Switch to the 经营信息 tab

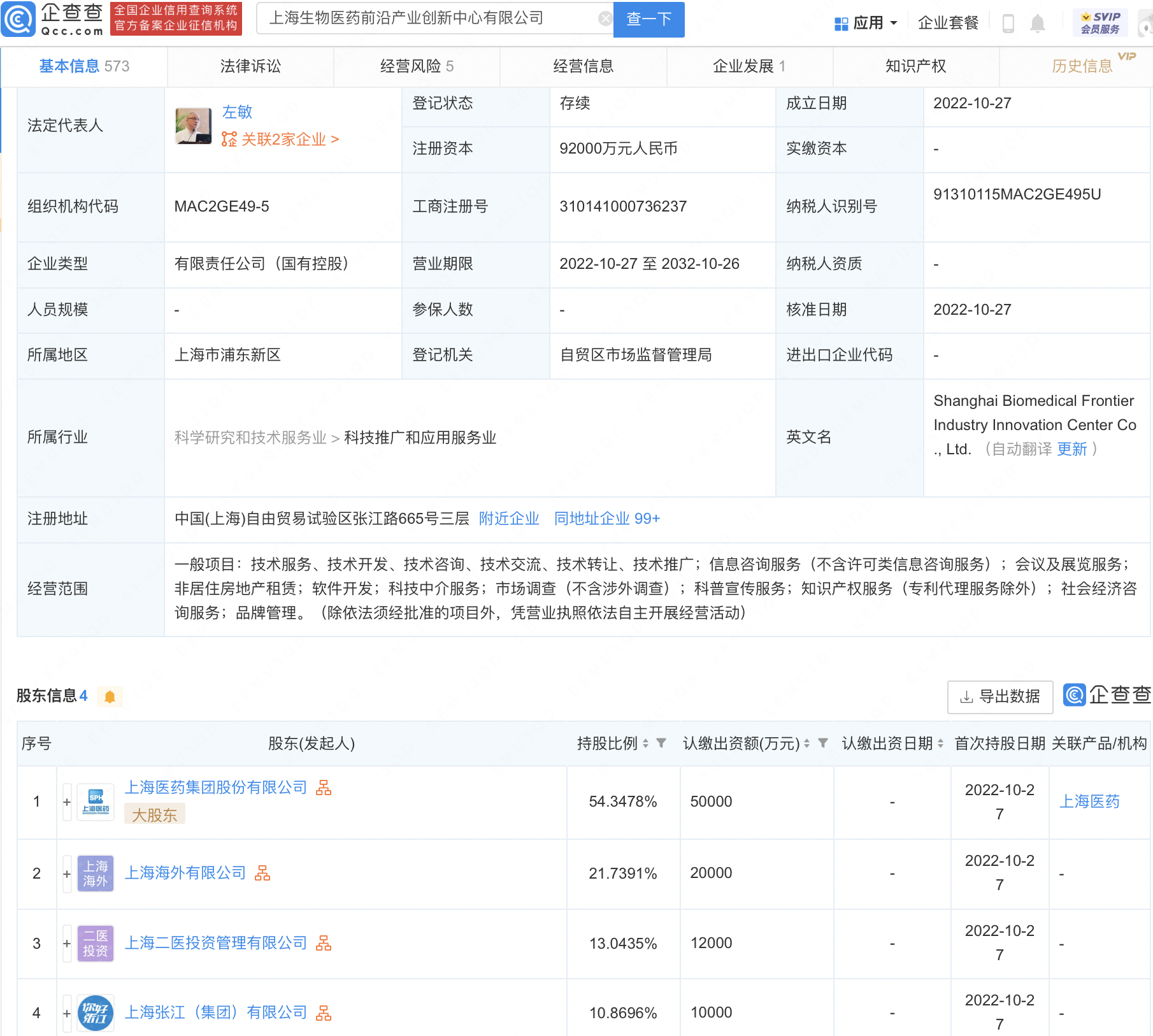click(583, 66)
